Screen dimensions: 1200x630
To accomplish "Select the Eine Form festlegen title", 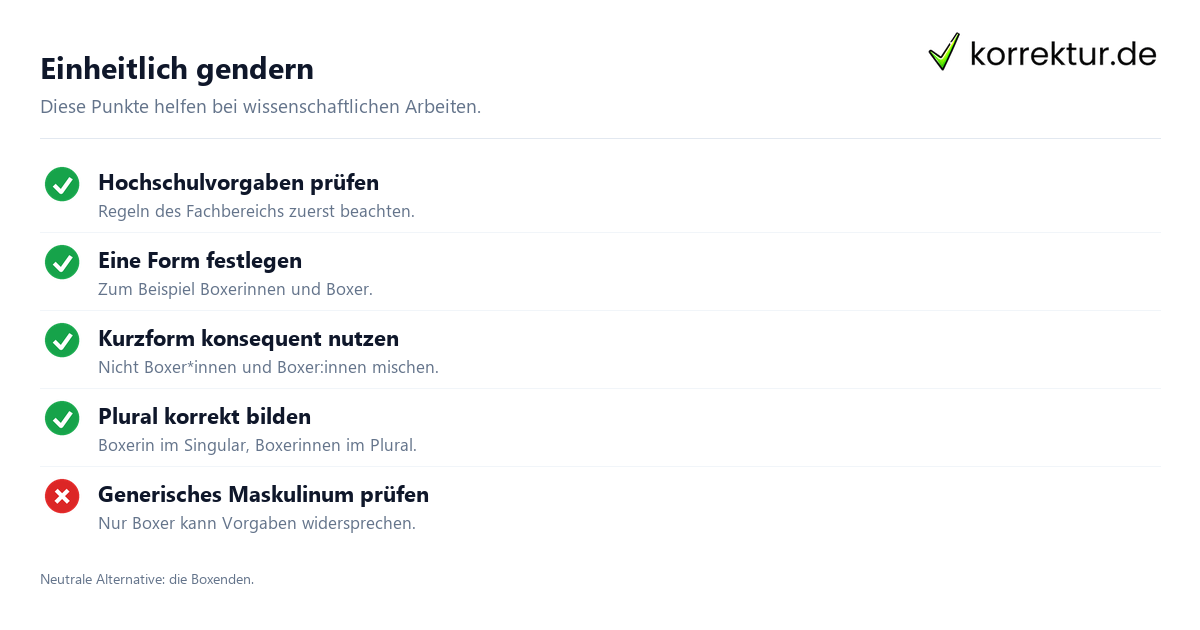I will 200,261.
